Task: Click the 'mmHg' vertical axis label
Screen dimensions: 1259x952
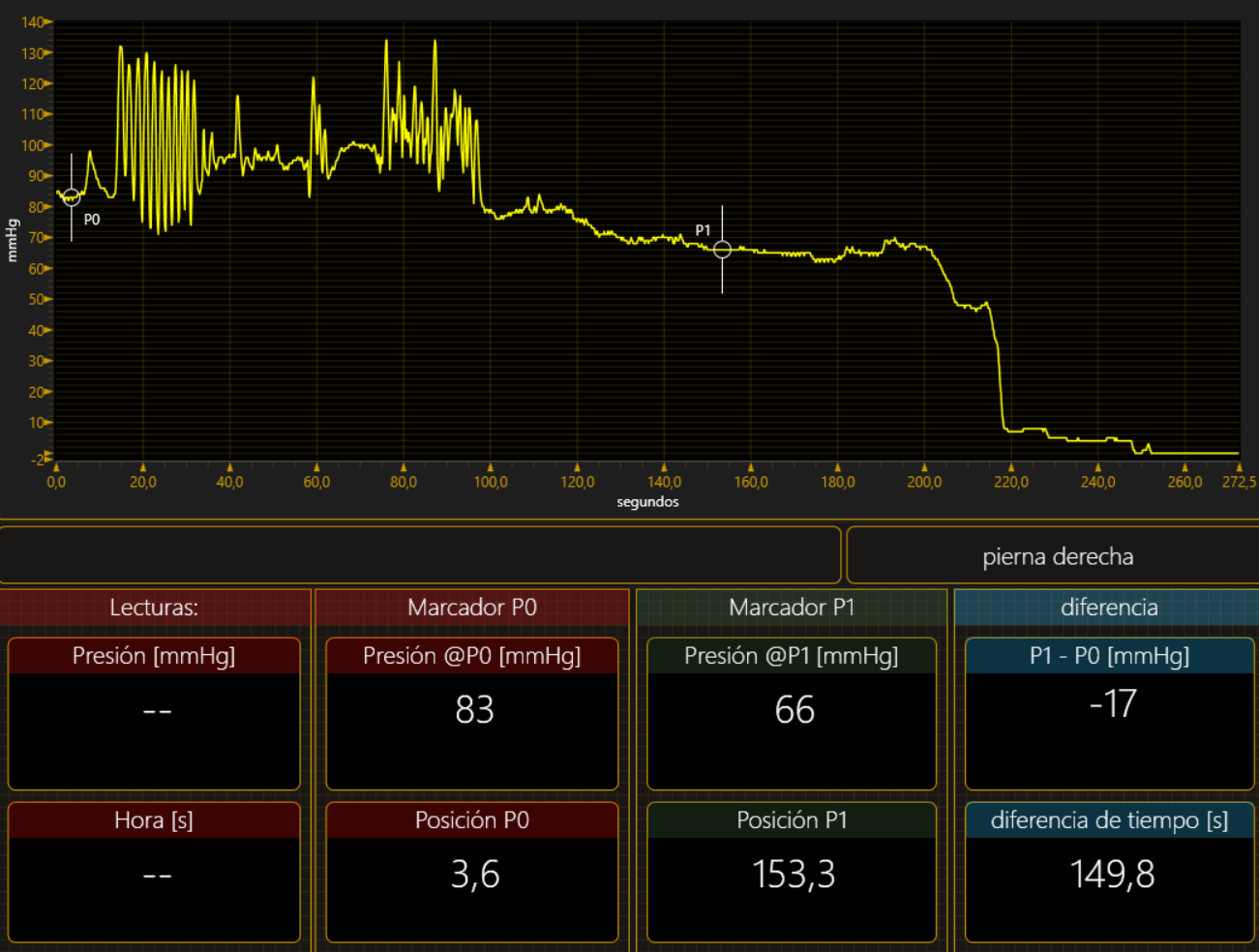Action: tap(13, 240)
